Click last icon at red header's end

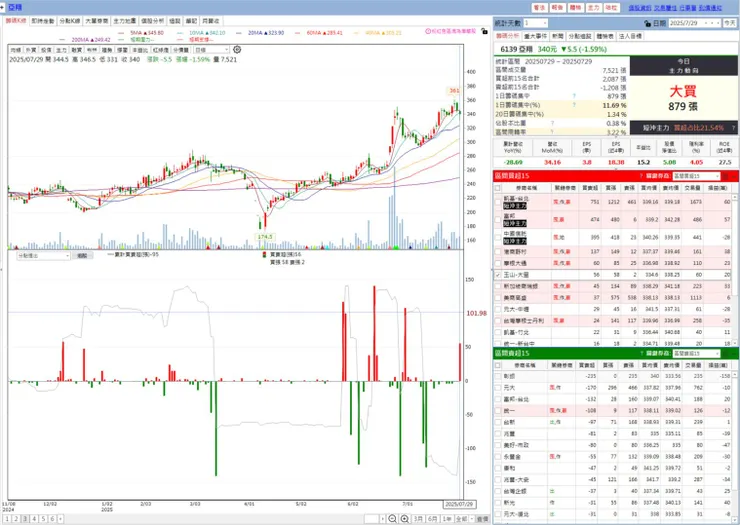[734, 176]
